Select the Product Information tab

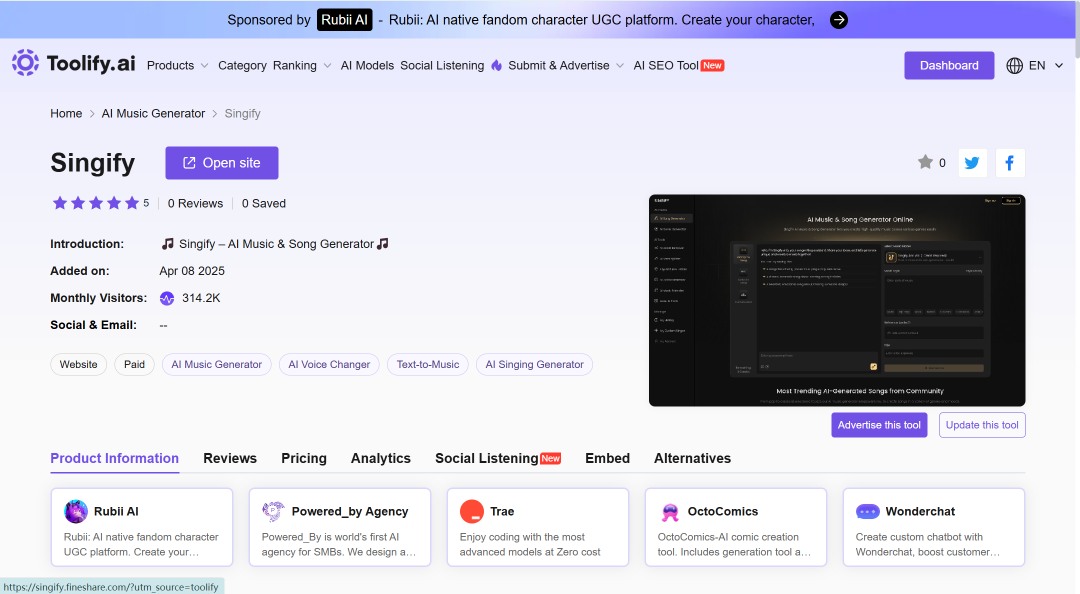(x=114, y=458)
